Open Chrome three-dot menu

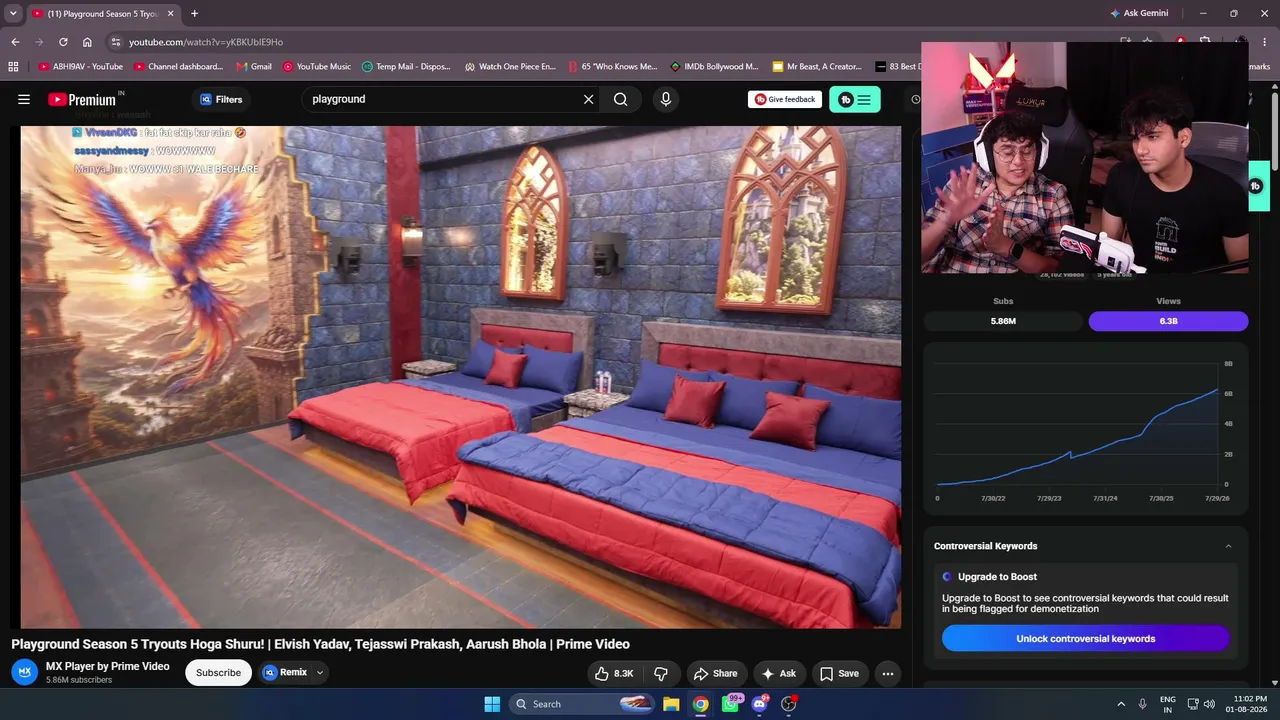coord(1263,42)
